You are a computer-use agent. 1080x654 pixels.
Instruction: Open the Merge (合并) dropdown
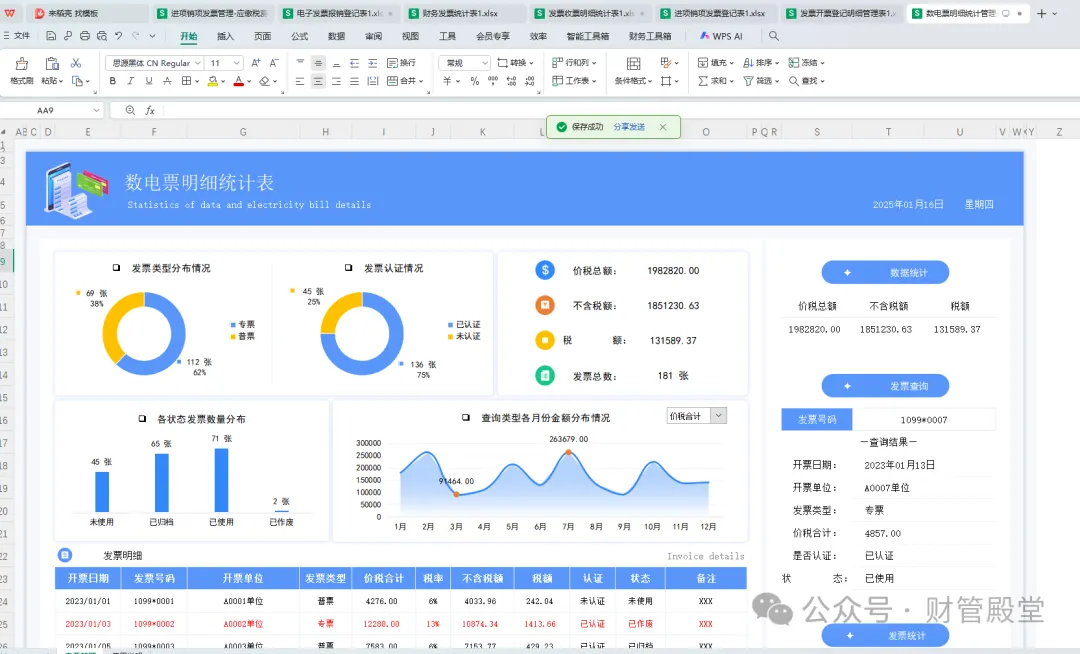[405, 81]
